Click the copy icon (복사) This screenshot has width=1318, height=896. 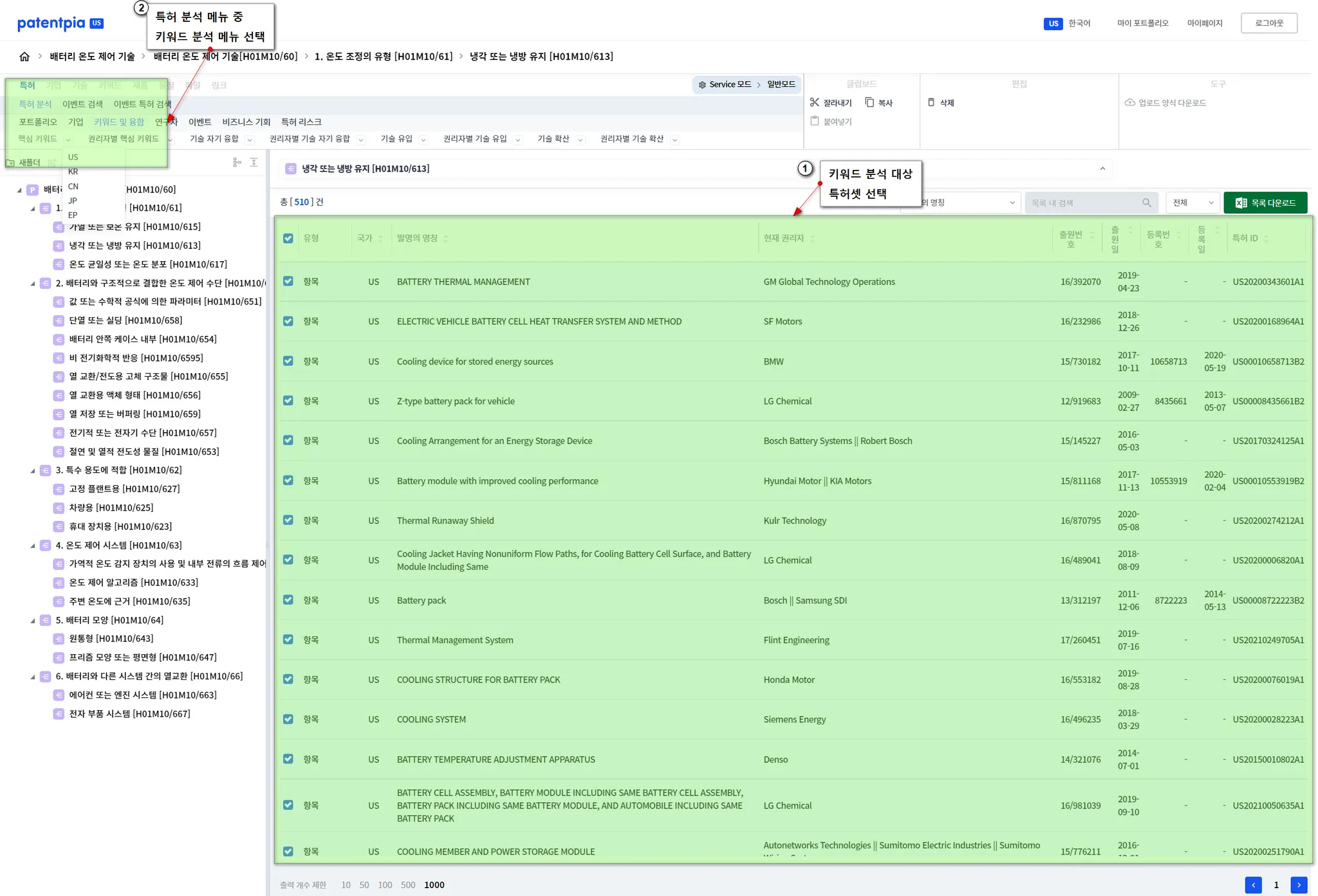(x=869, y=102)
